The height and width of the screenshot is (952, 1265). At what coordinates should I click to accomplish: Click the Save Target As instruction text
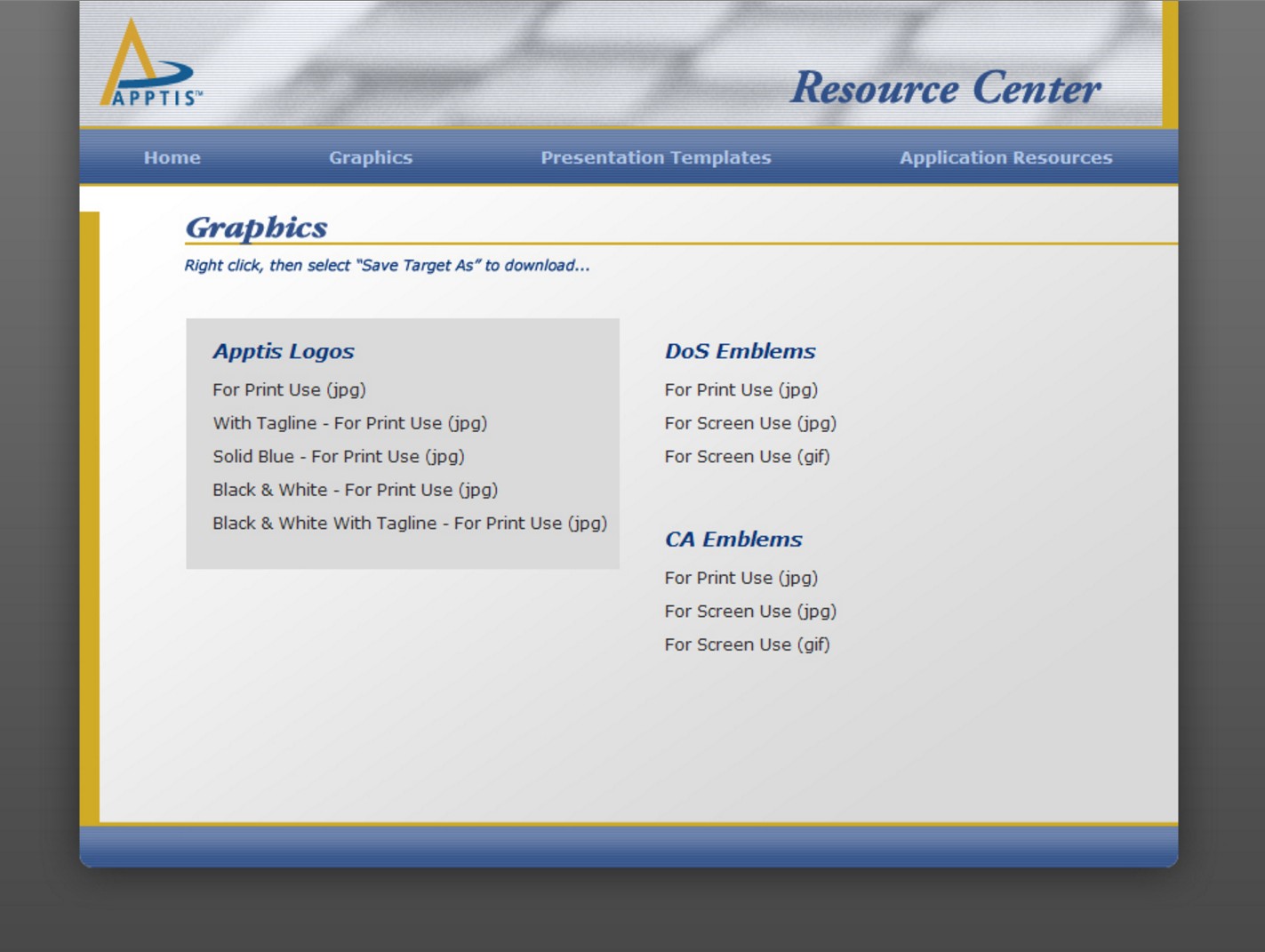pos(387,265)
